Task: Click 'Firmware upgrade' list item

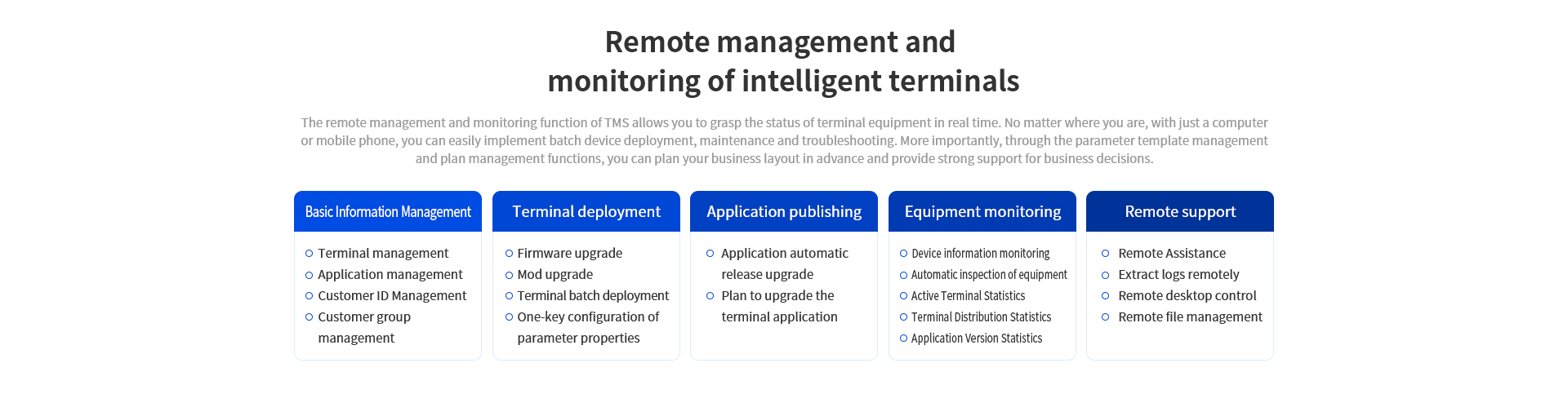Action: pos(569,253)
